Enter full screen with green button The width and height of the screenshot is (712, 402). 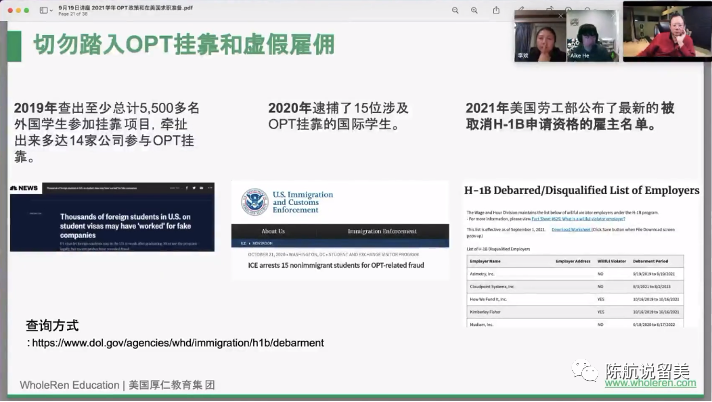(x=24, y=8)
